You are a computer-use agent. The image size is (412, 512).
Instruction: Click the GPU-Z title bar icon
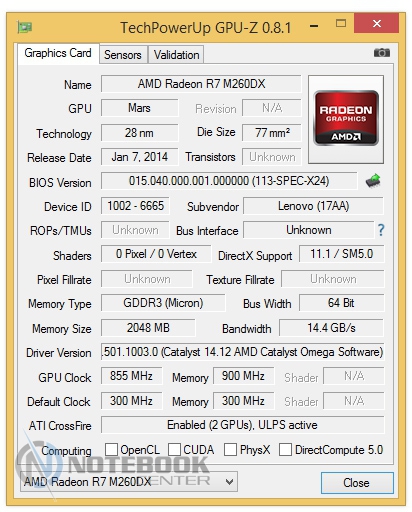(24, 27)
